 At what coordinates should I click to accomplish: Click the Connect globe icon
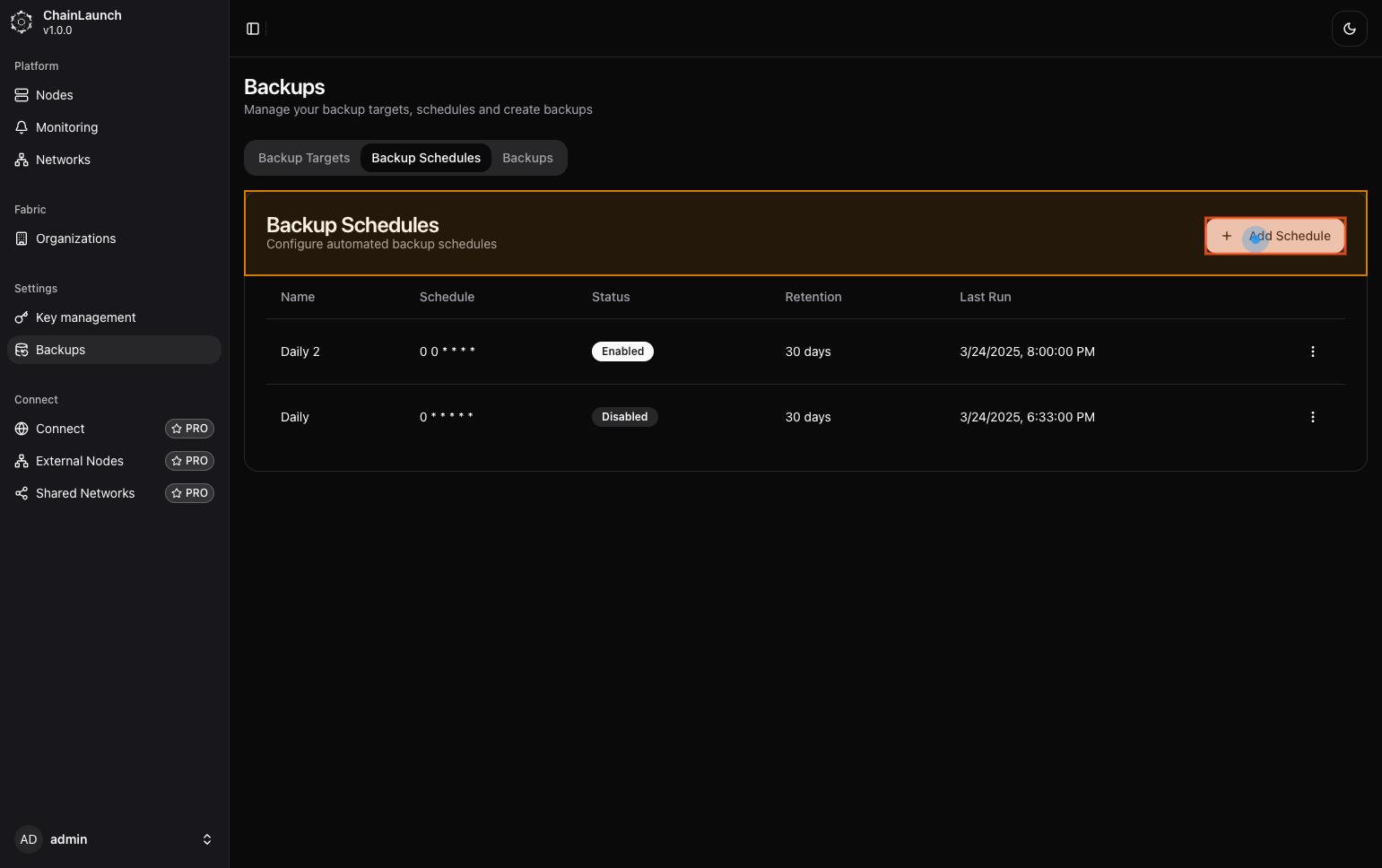(x=22, y=429)
